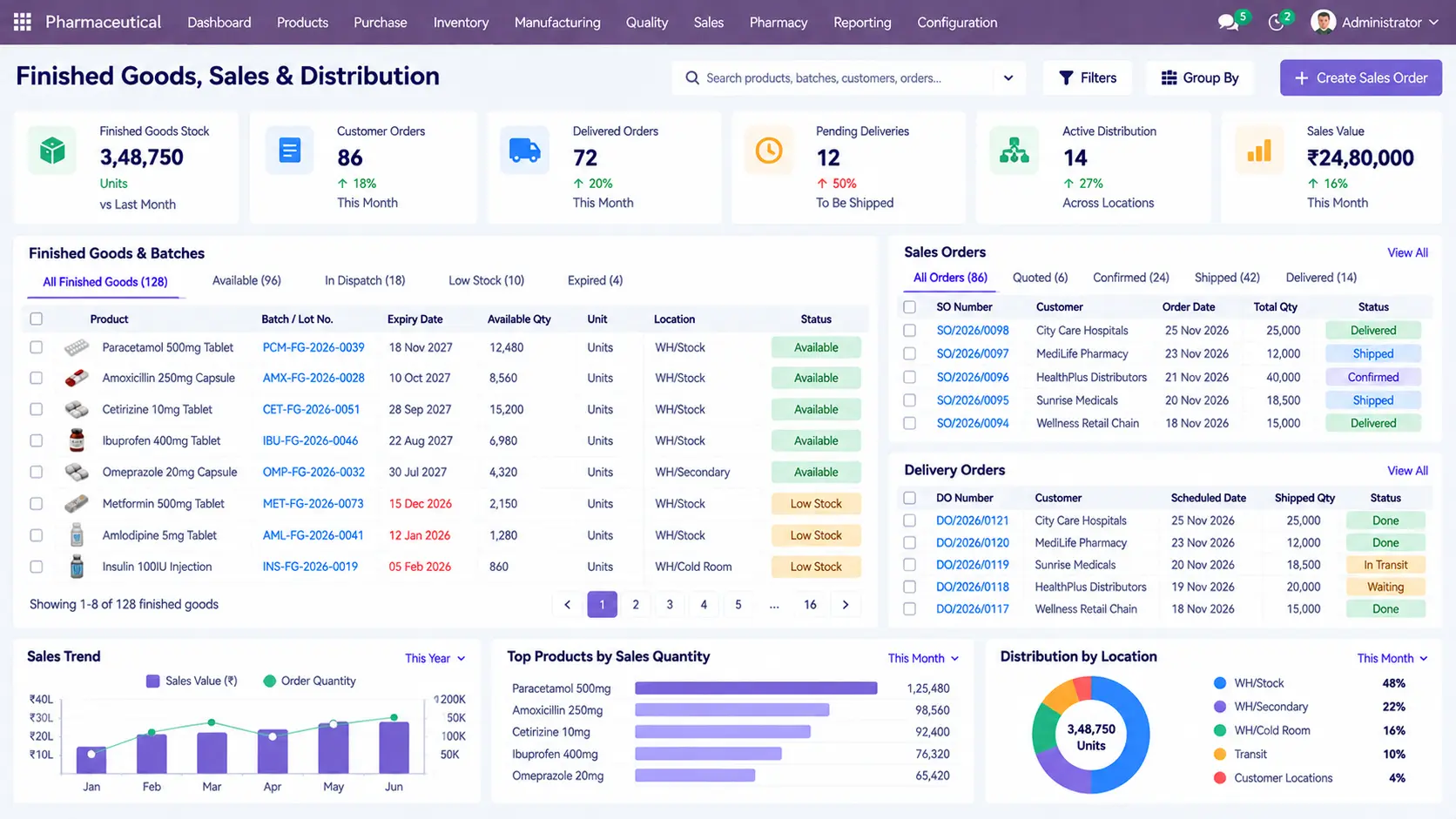Open the Filters button

(x=1087, y=78)
